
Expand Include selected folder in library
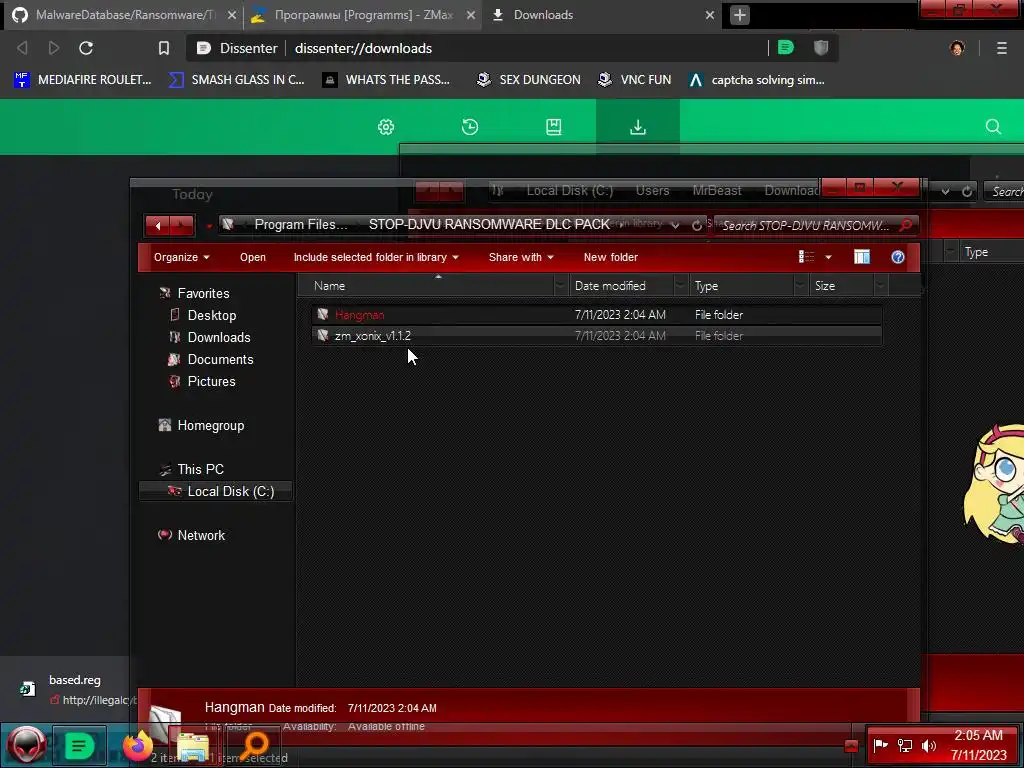376,257
